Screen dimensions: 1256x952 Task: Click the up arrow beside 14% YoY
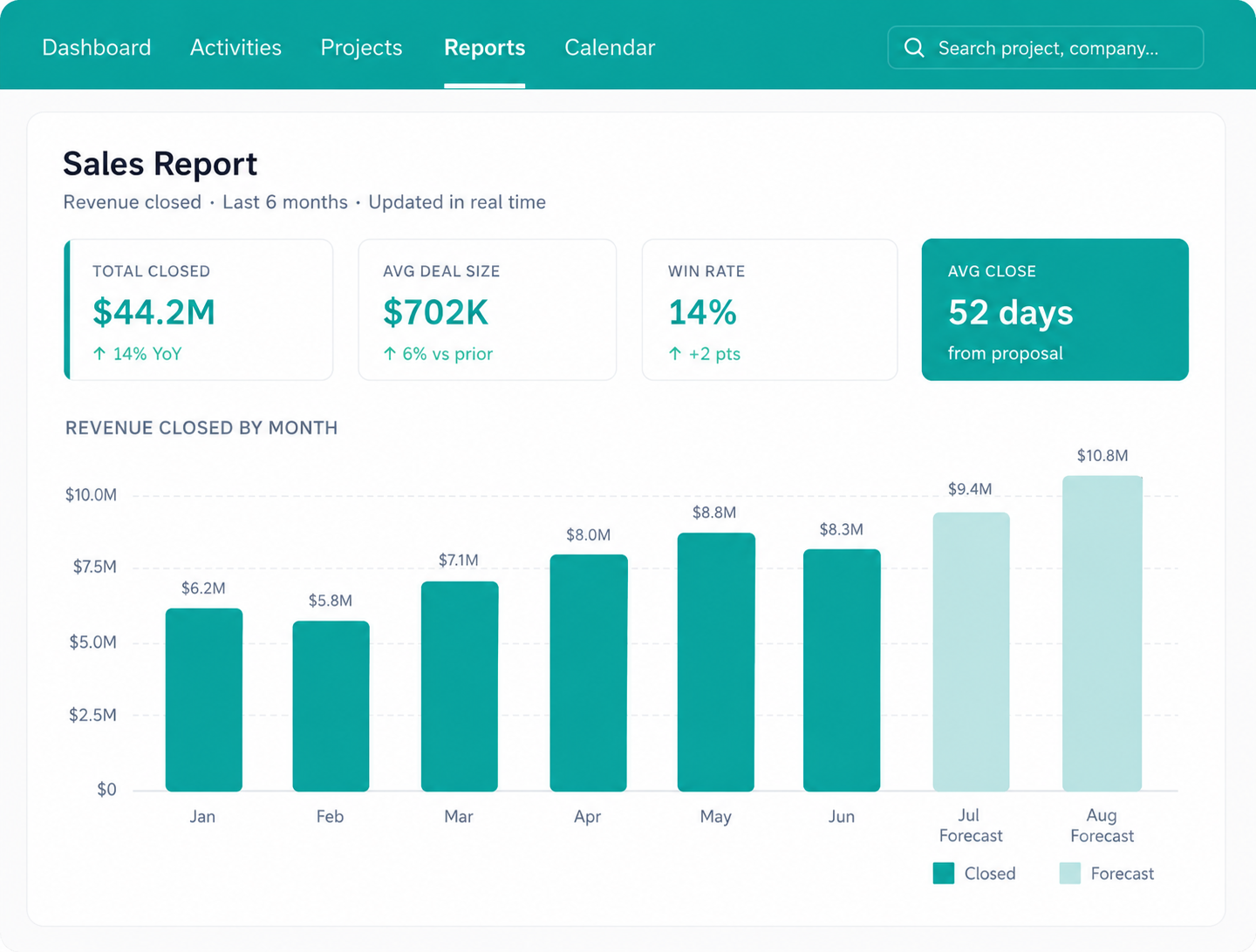tap(99, 353)
